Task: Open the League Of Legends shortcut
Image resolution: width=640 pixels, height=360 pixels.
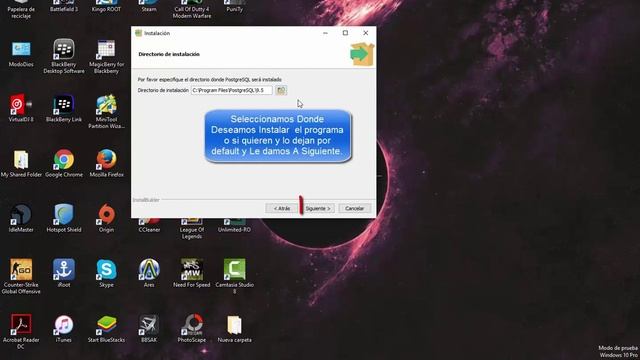Action: (x=192, y=229)
